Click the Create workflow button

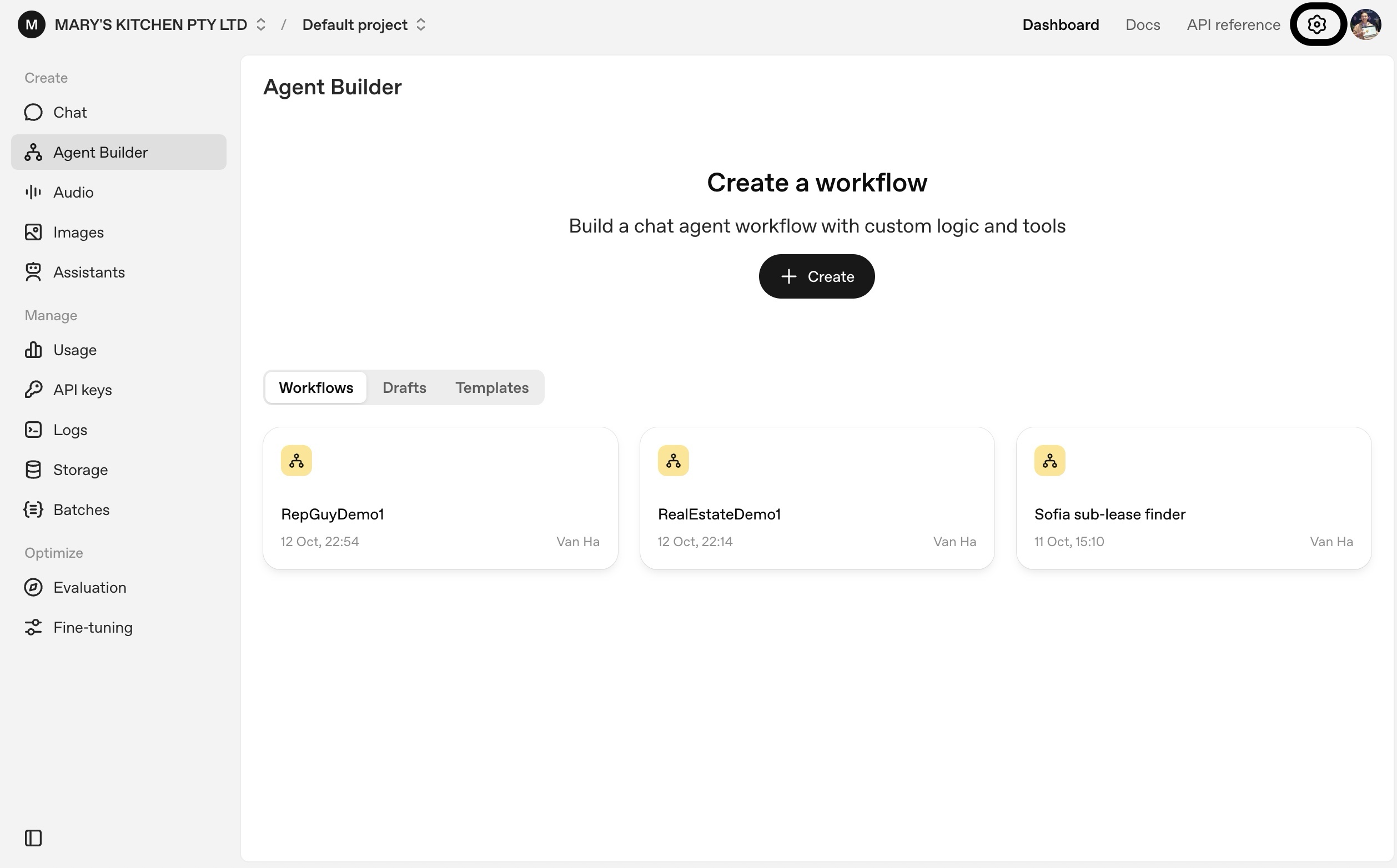pos(816,277)
